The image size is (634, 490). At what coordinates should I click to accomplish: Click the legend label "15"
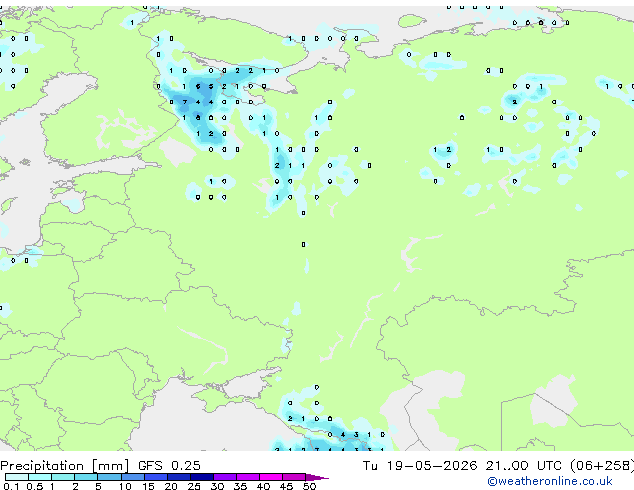(x=148, y=486)
